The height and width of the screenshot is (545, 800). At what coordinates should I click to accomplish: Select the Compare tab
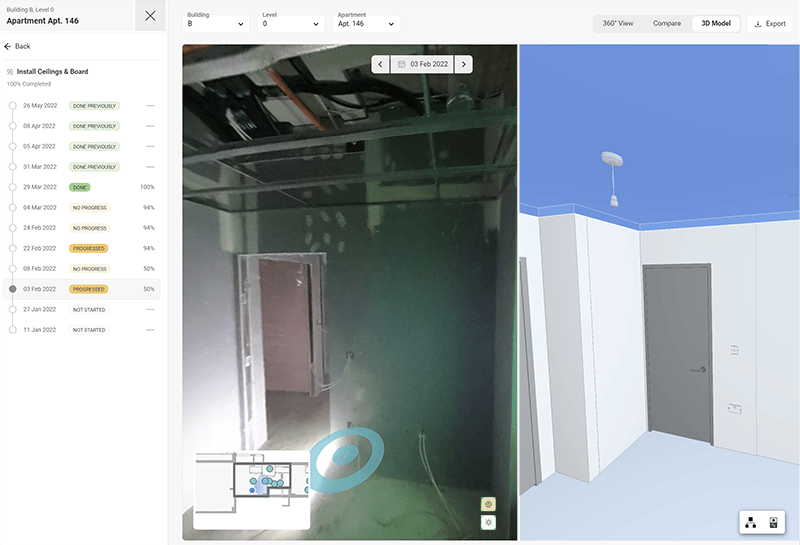coord(667,23)
